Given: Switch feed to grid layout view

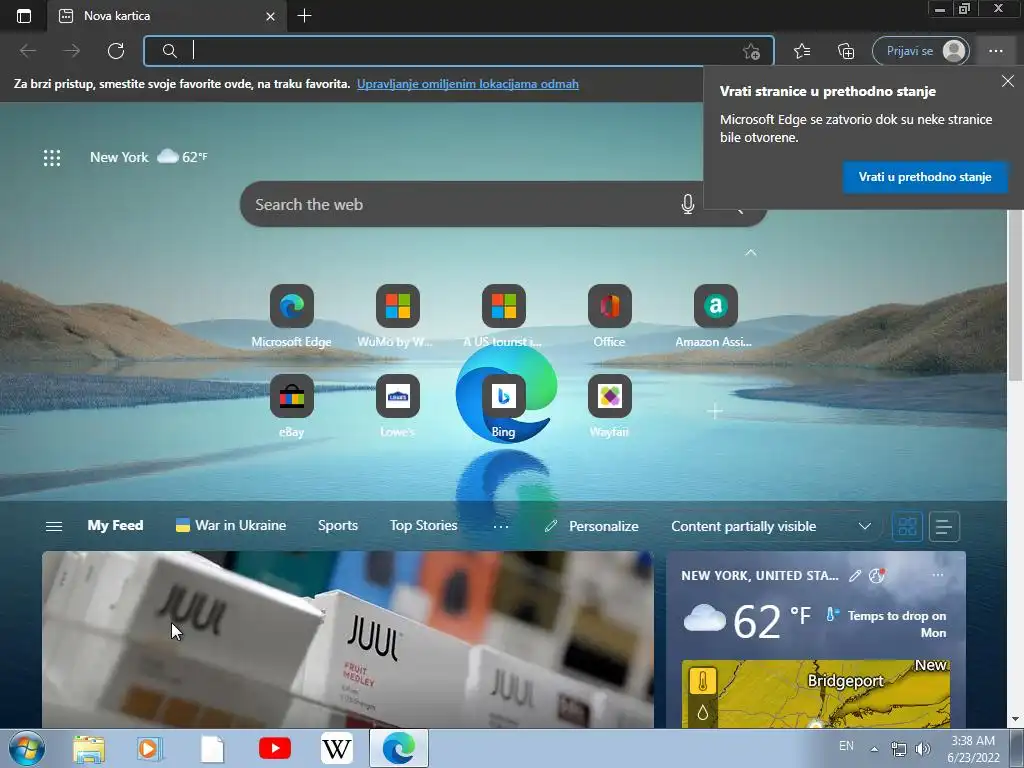Looking at the screenshot, I should pyautogui.click(x=907, y=526).
